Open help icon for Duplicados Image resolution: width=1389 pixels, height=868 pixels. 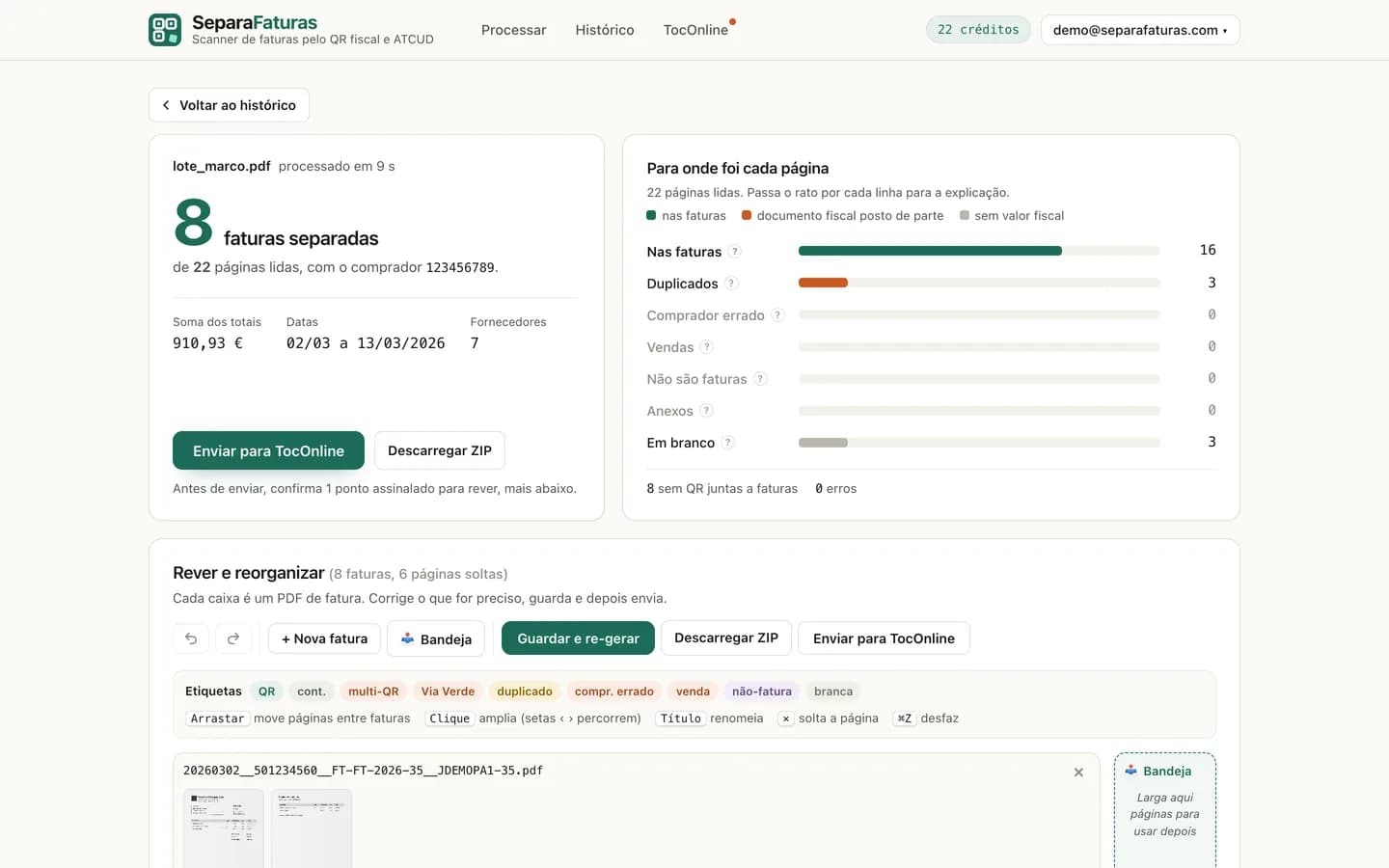pyautogui.click(x=731, y=284)
